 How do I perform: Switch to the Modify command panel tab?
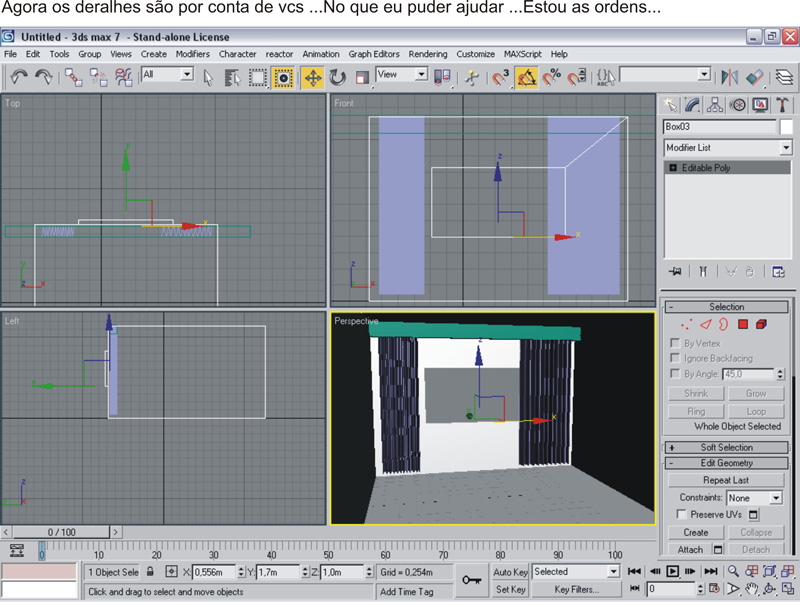click(692, 105)
